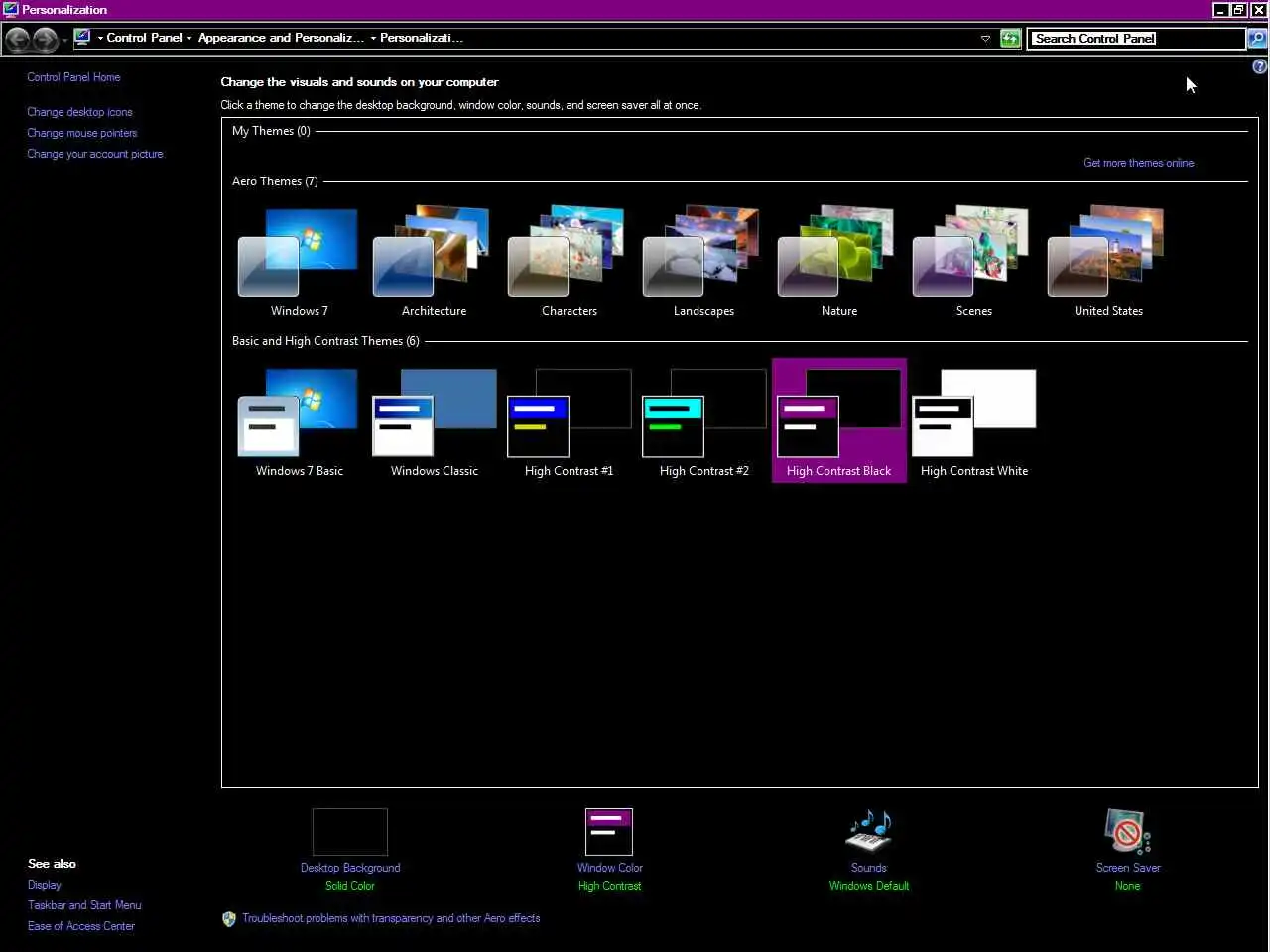Click the Help question mark icon
Viewport: 1270px width, 952px height.
tap(1259, 67)
